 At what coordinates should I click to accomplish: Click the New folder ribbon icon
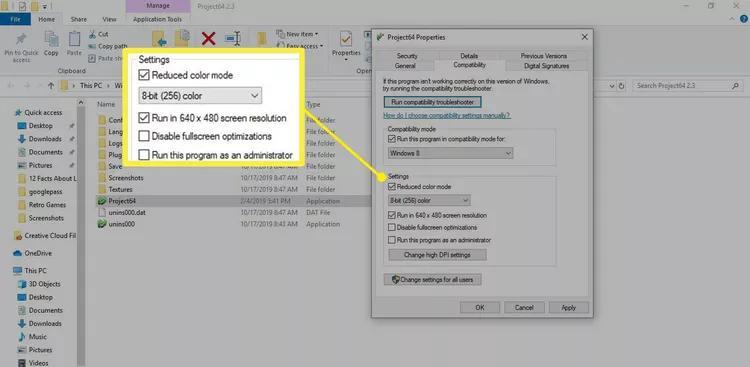(x=262, y=39)
